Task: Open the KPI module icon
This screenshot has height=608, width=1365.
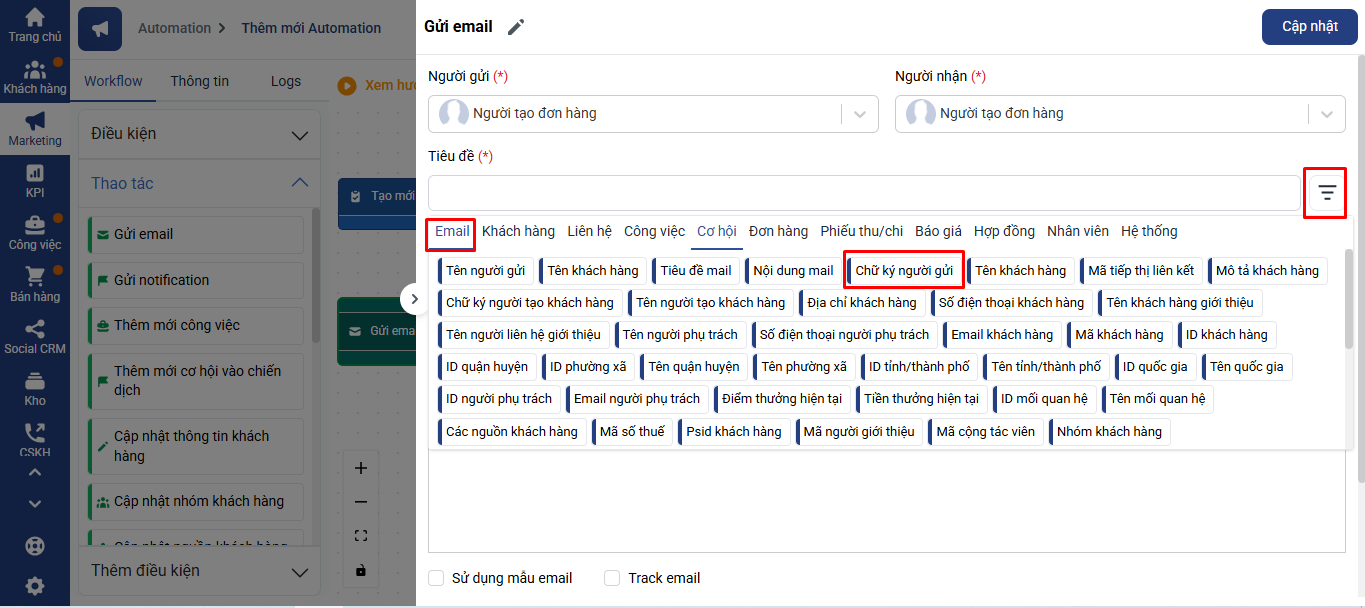Action: coord(35,180)
